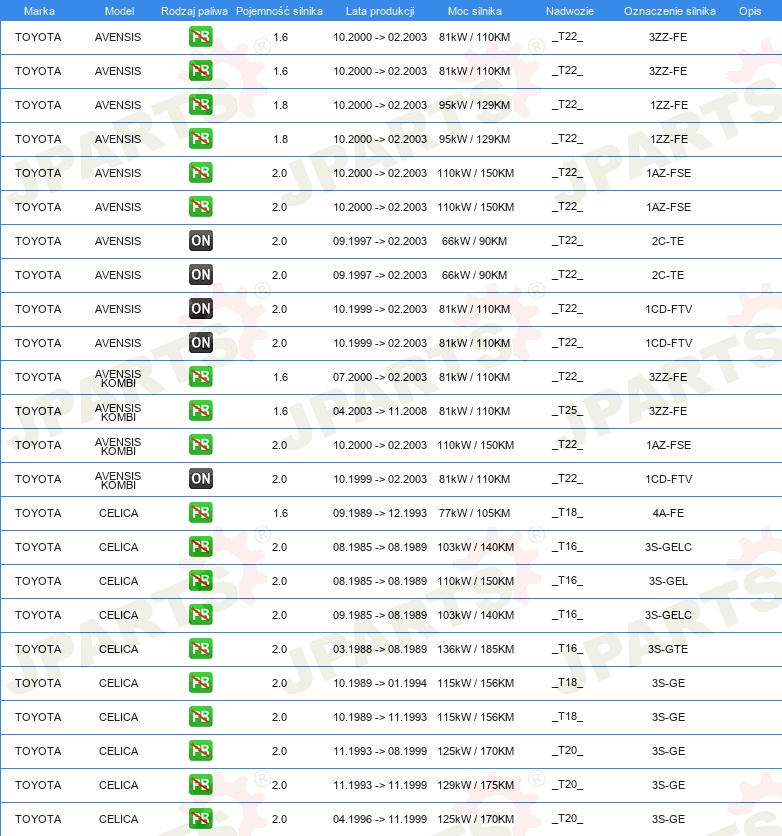Click the PB icon in the Celica 11.1993 -> 08.1999 row

point(200,751)
